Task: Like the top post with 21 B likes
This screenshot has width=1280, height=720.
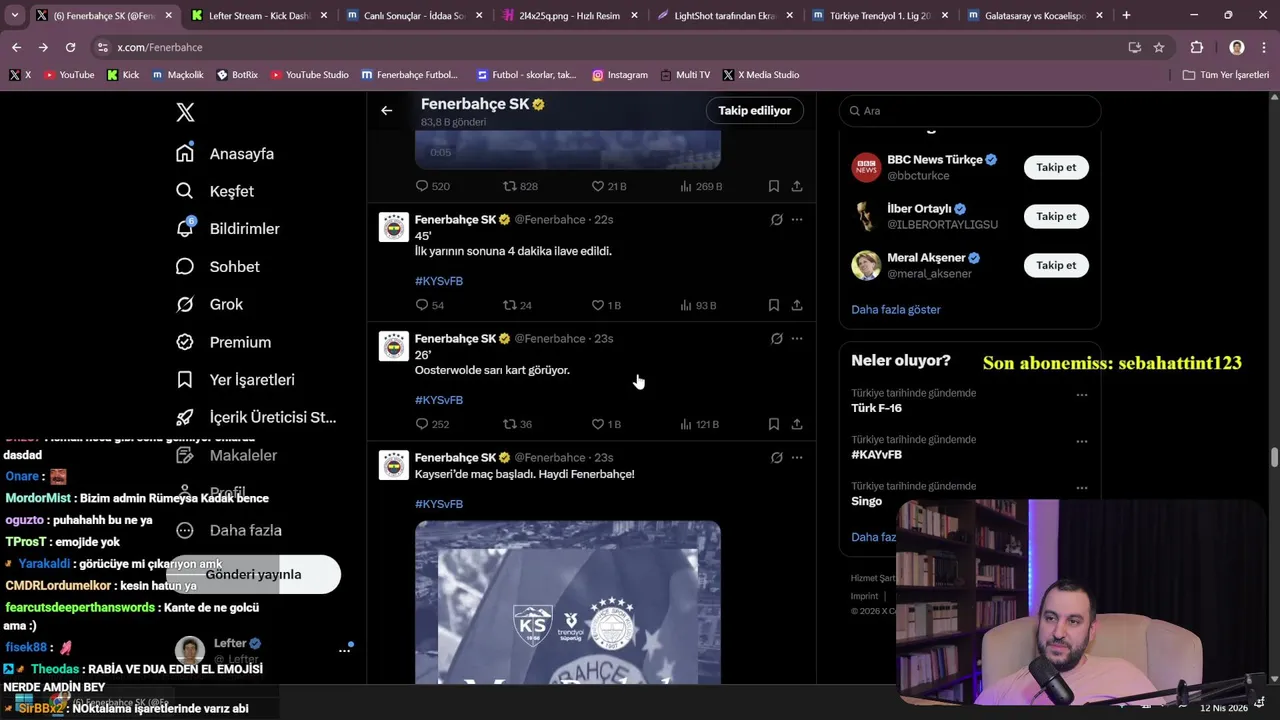Action: point(608,186)
